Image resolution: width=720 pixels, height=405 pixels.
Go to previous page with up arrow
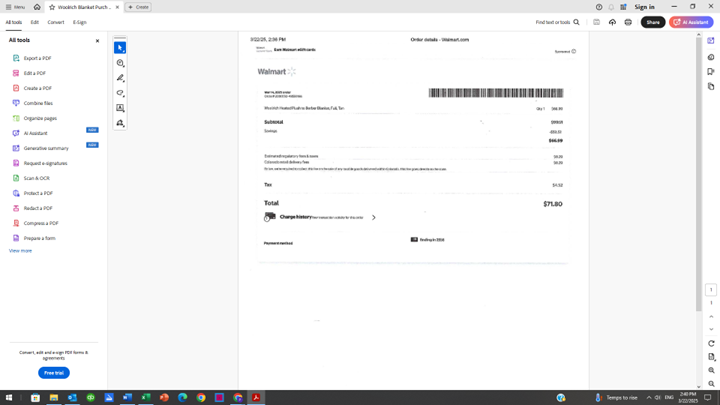(711, 316)
